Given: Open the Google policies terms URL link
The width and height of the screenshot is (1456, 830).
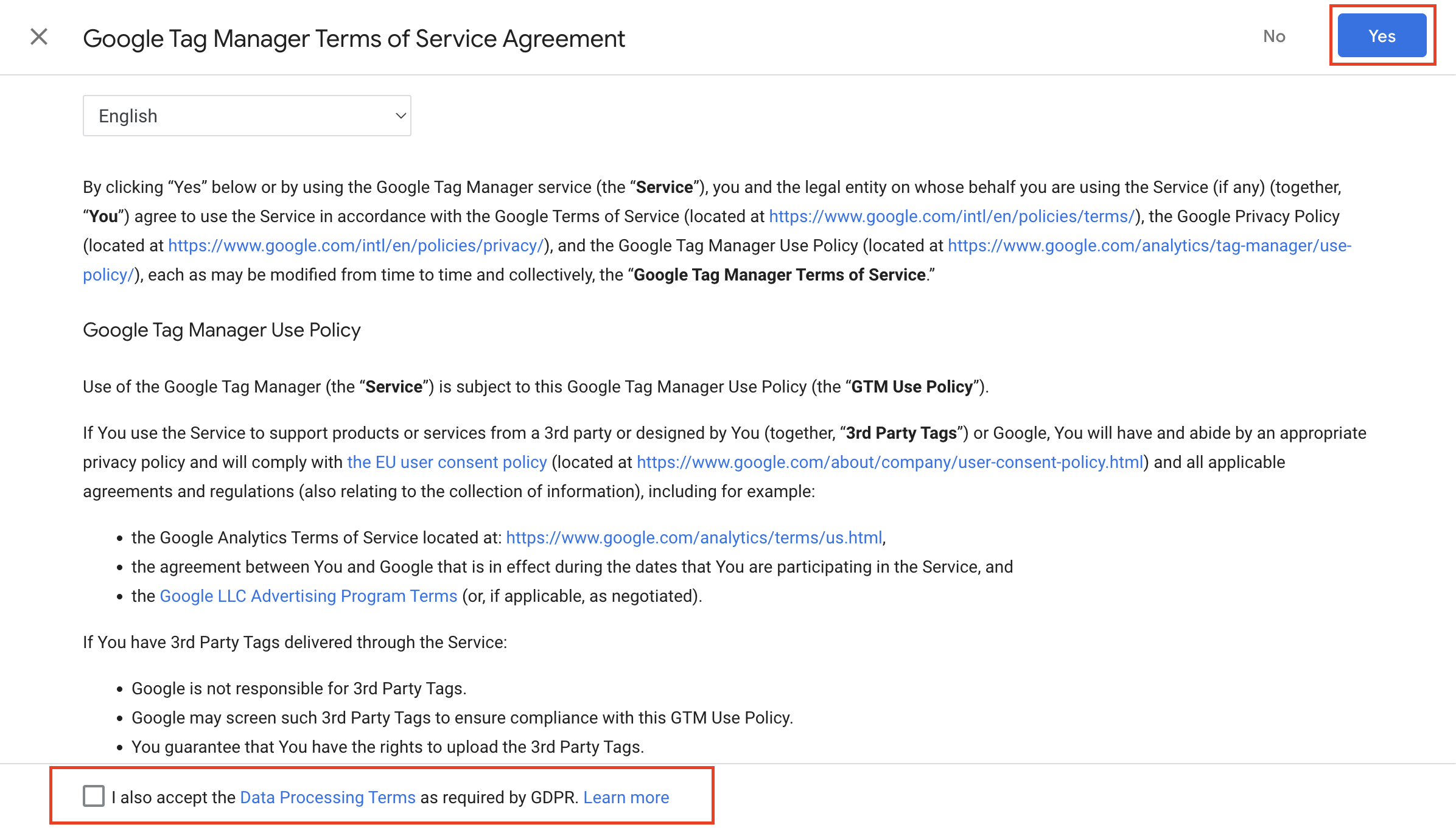Looking at the screenshot, I should tap(951, 217).
